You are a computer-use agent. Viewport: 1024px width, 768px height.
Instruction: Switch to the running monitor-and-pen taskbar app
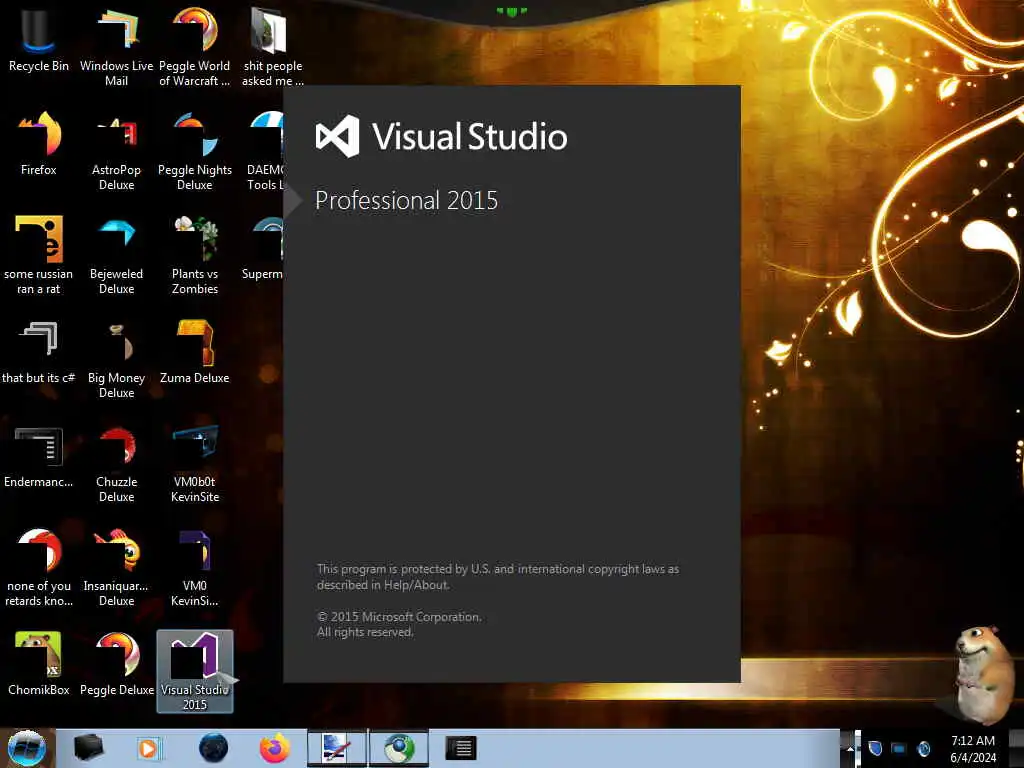[337, 748]
